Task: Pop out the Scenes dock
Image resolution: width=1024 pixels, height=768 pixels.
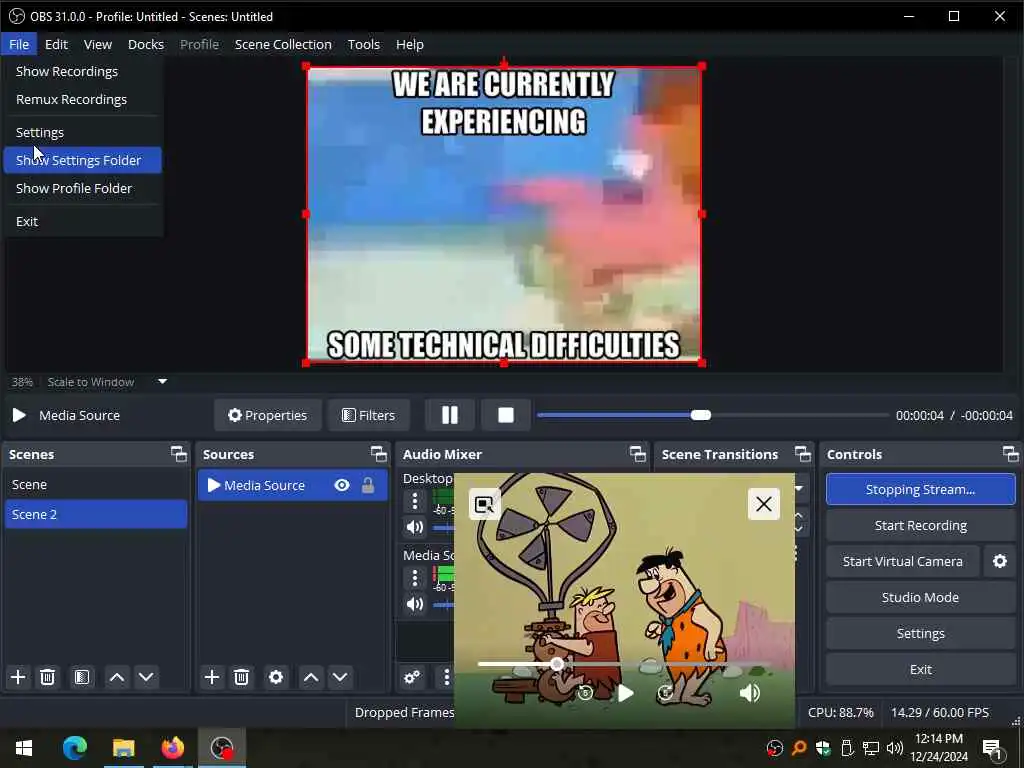Action: (x=178, y=454)
